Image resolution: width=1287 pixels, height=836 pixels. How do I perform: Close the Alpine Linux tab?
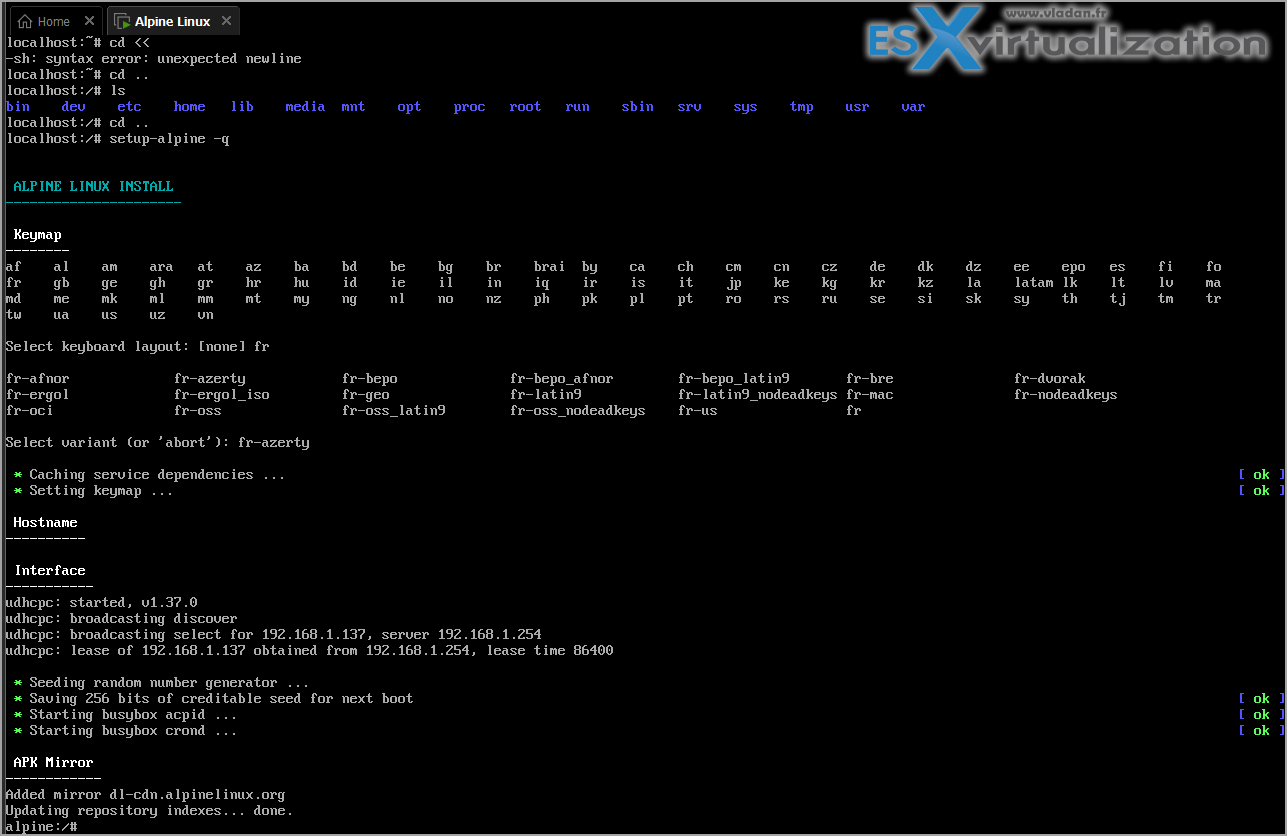pyautogui.click(x=225, y=21)
